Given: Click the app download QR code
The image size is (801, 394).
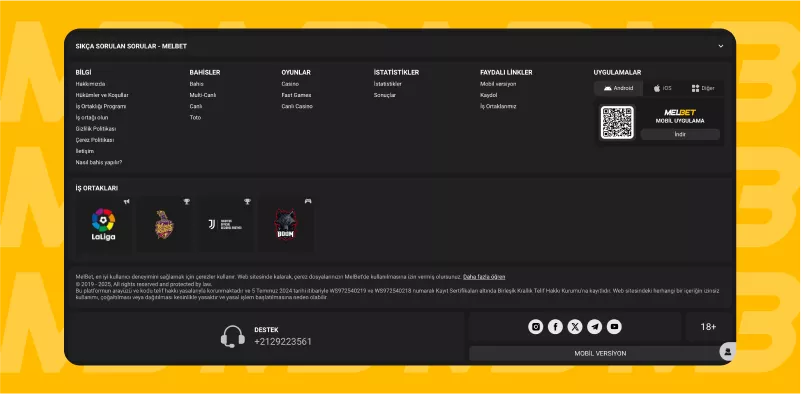Looking at the screenshot, I should (617, 123).
